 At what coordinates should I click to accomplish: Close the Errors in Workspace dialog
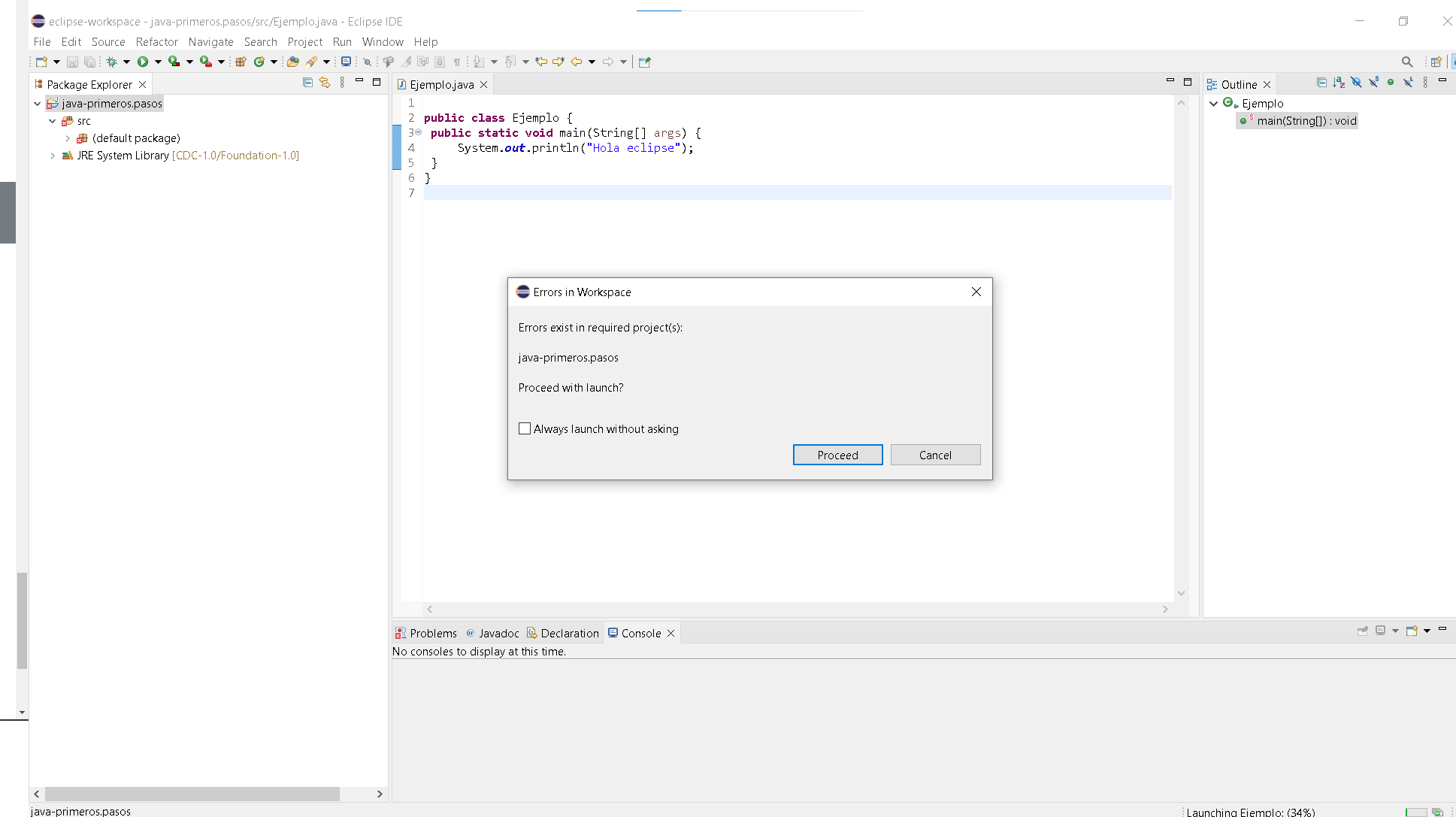point(976,292)
